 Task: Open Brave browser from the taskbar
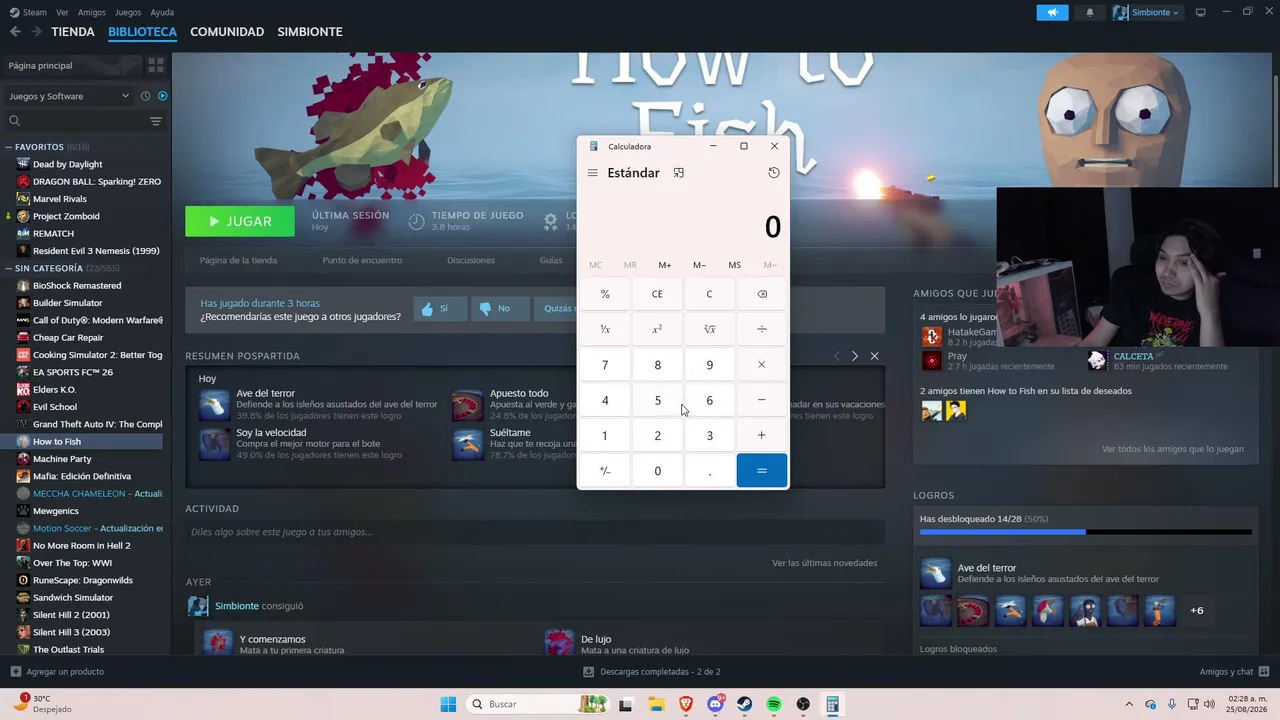[x=686, y=704]
